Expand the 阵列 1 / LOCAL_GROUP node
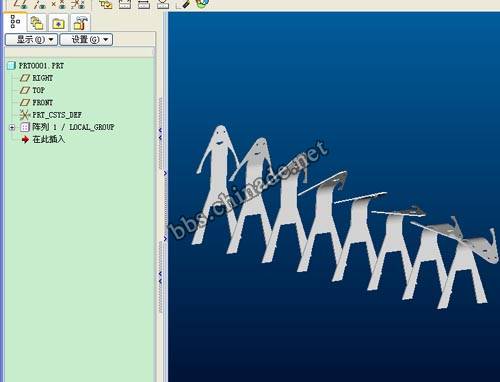The width and height of the screenshot is (500, 382). coord(12,127)
